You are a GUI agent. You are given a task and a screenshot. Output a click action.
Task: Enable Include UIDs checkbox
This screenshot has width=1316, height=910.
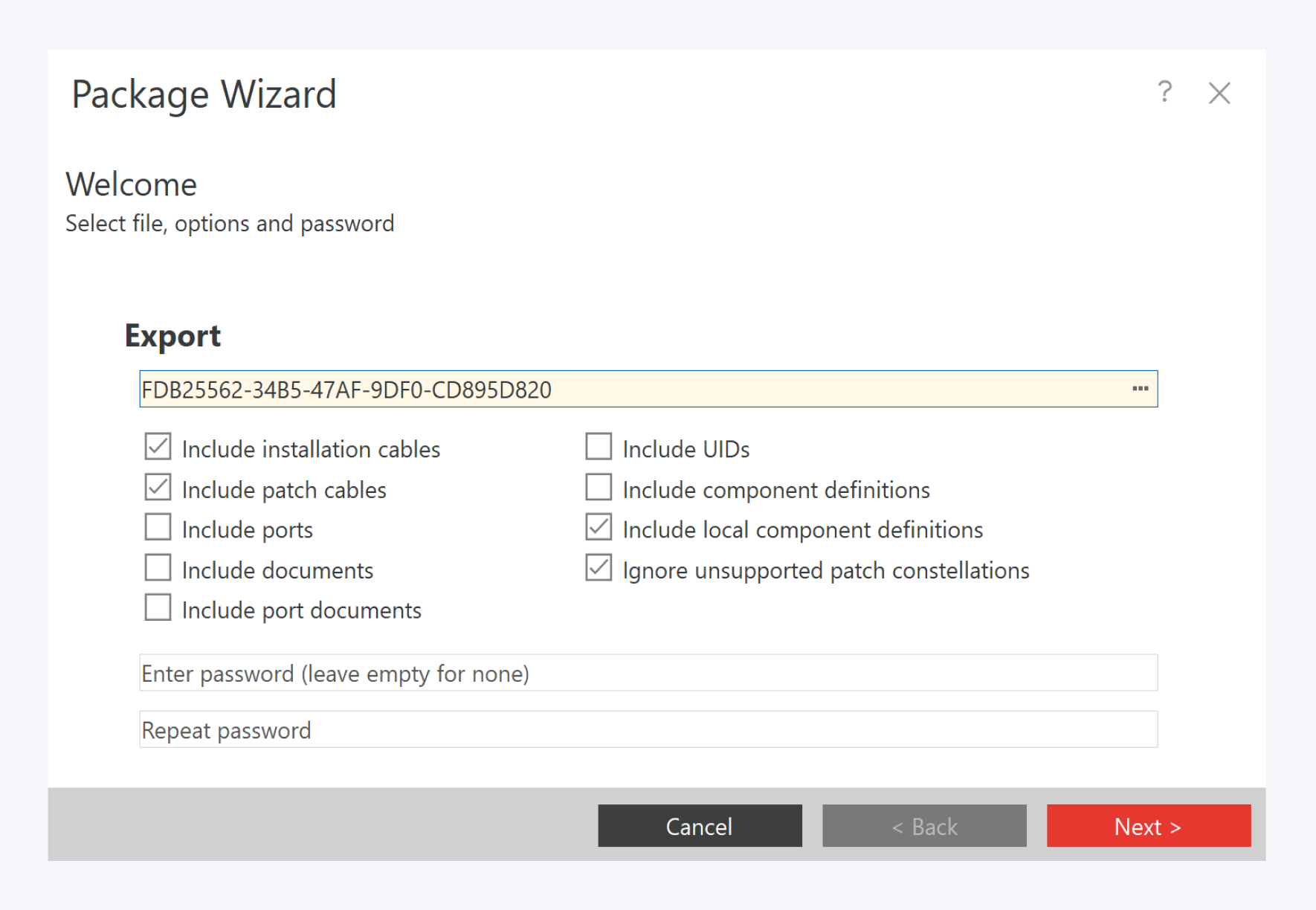pyautogui.click(x=599, y=447)
